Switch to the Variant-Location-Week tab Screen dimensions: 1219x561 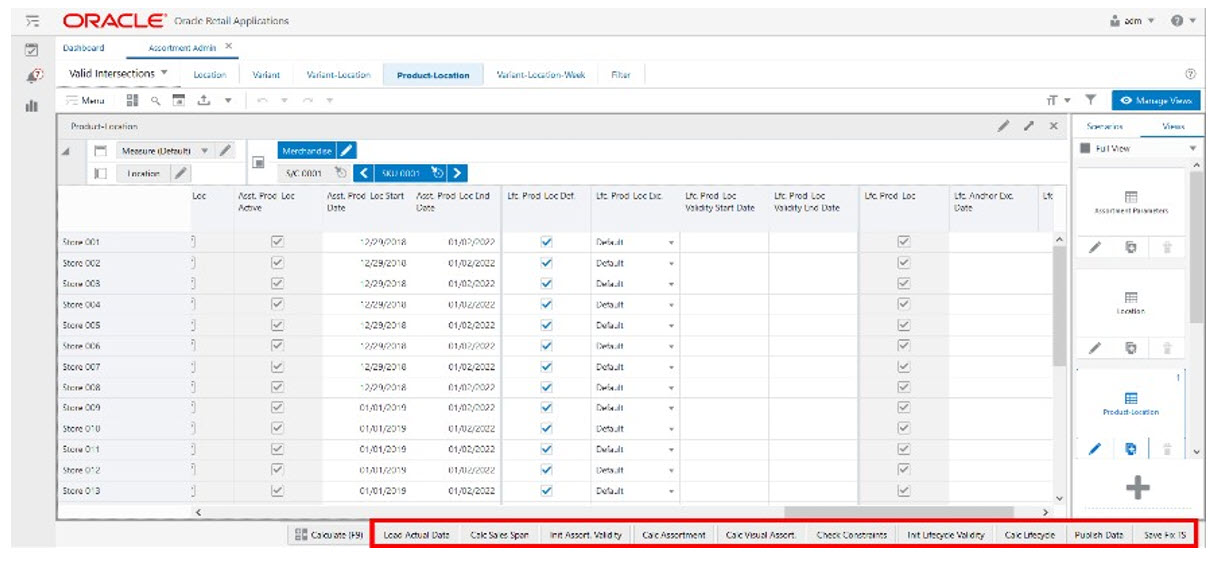pos(541,75)
